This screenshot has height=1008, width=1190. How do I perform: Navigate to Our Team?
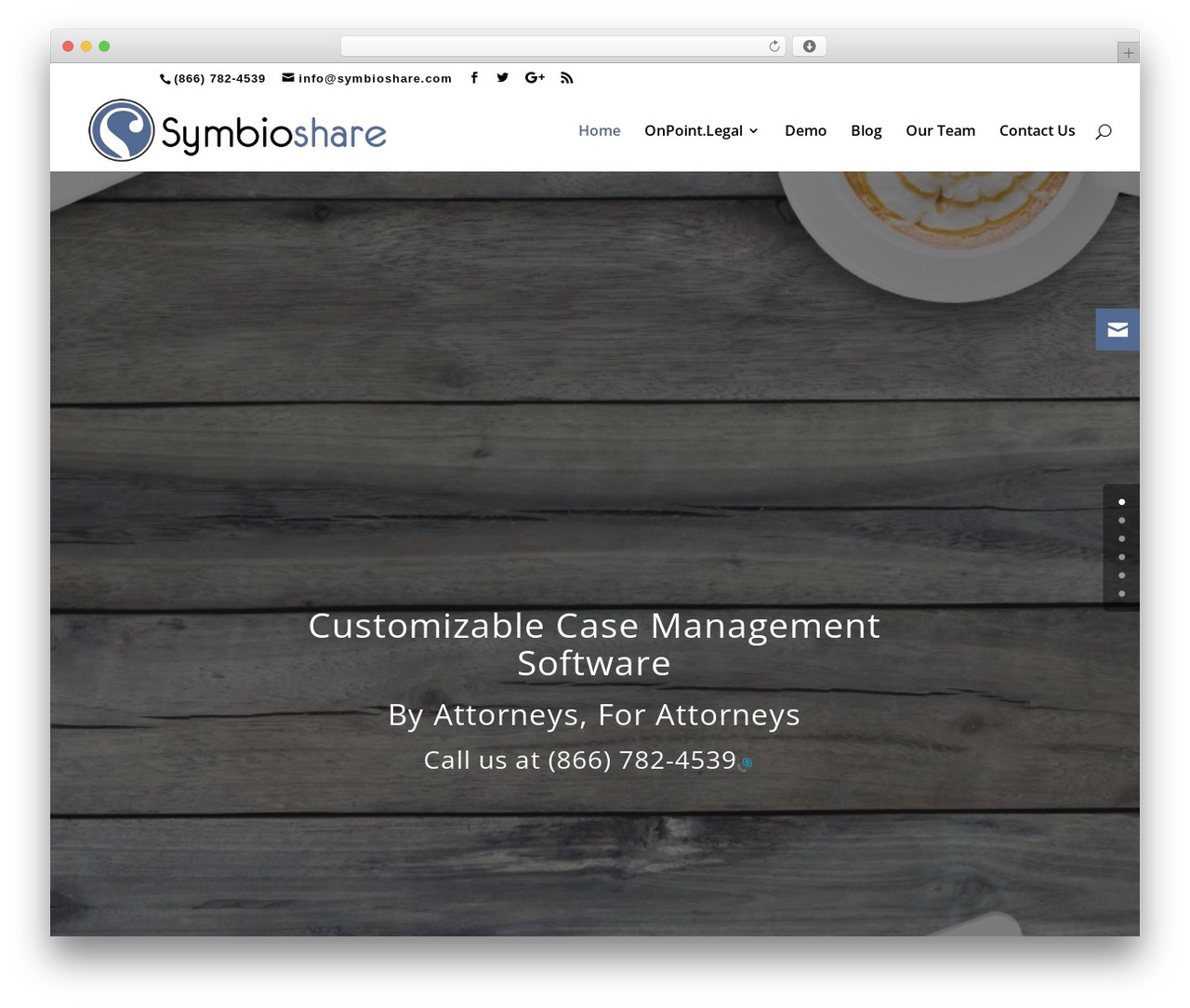pos(941,131)
